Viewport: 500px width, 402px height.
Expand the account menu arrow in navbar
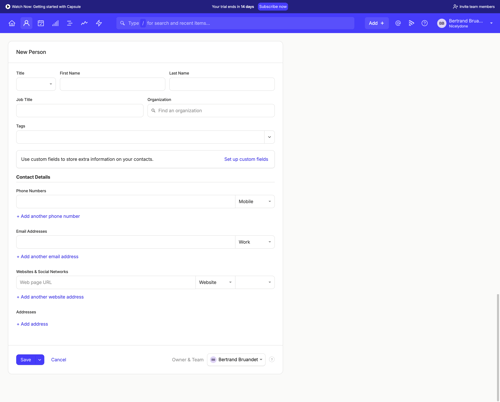click(491, 23)
